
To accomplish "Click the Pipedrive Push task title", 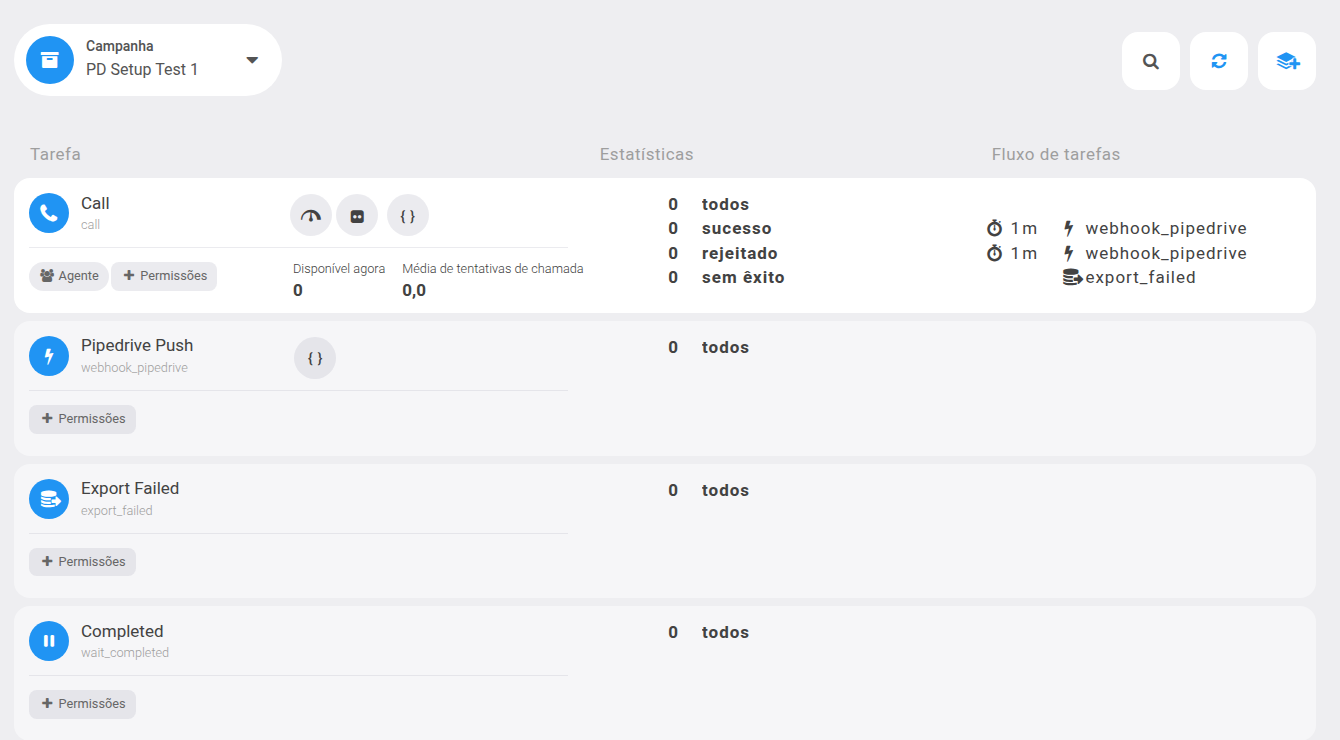I will pyautogui.click(x=137, y=346).
